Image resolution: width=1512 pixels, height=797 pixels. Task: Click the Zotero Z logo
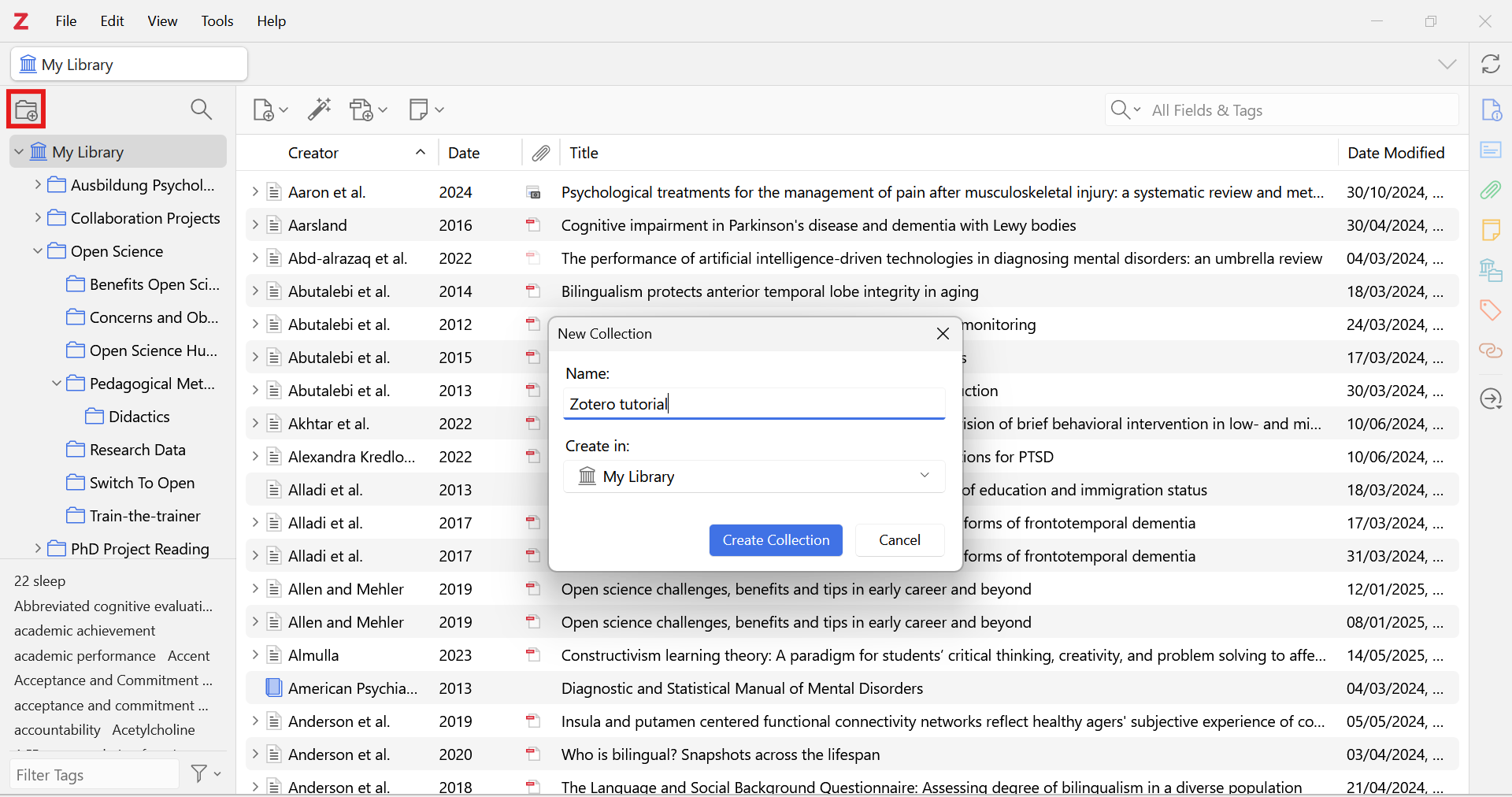tap(21, 21)
